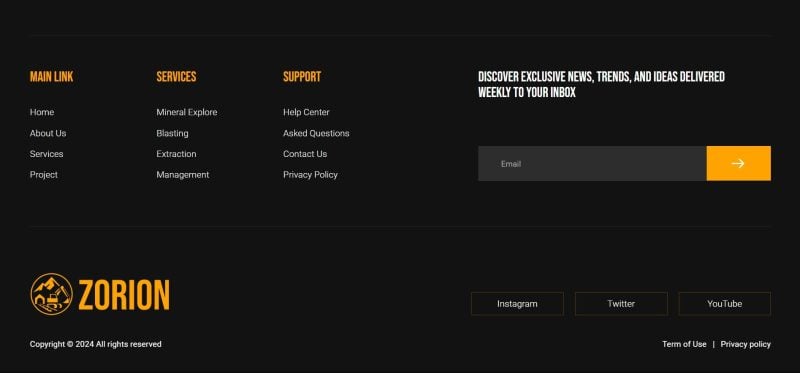The height and width of the screenshot is (373, 800).
Task: Select the Blasting service link
Action: point(172,133)
